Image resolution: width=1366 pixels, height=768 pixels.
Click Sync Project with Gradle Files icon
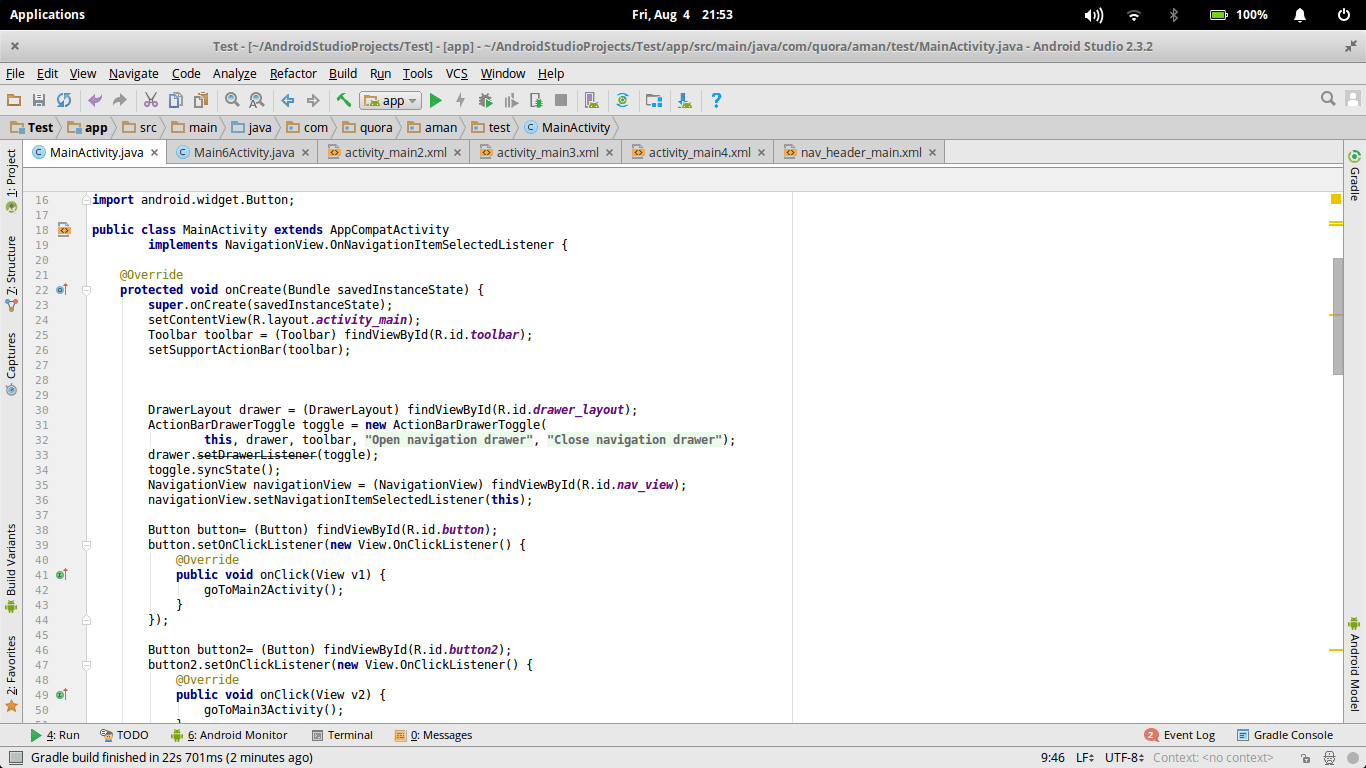(623, 100)
